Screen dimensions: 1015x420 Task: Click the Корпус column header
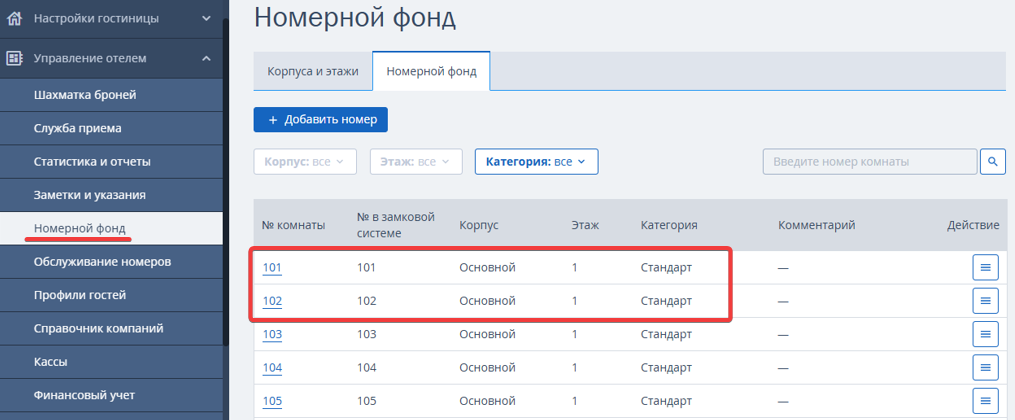(x=479, y=225)
